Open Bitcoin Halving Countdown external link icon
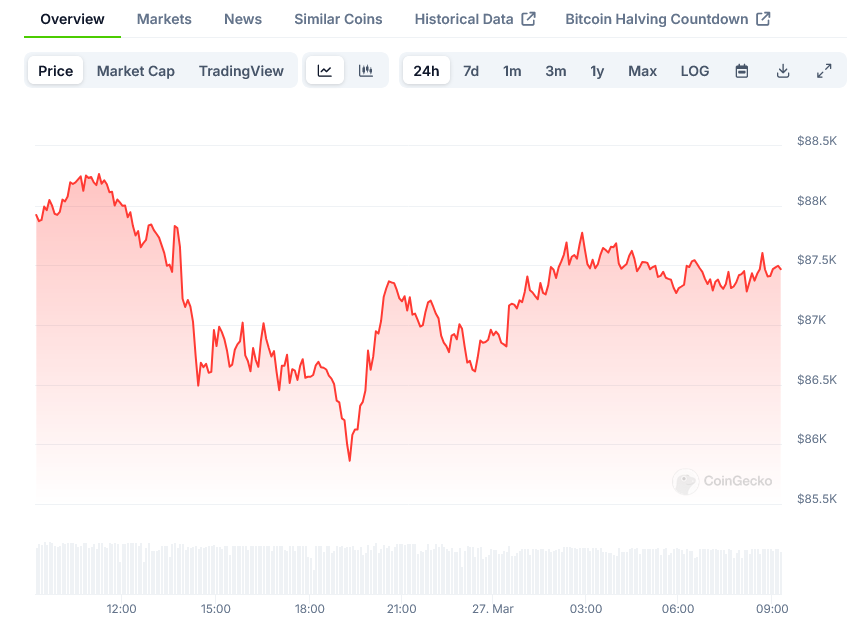Viewport: 847px width, 636px height. pos(763,19)
